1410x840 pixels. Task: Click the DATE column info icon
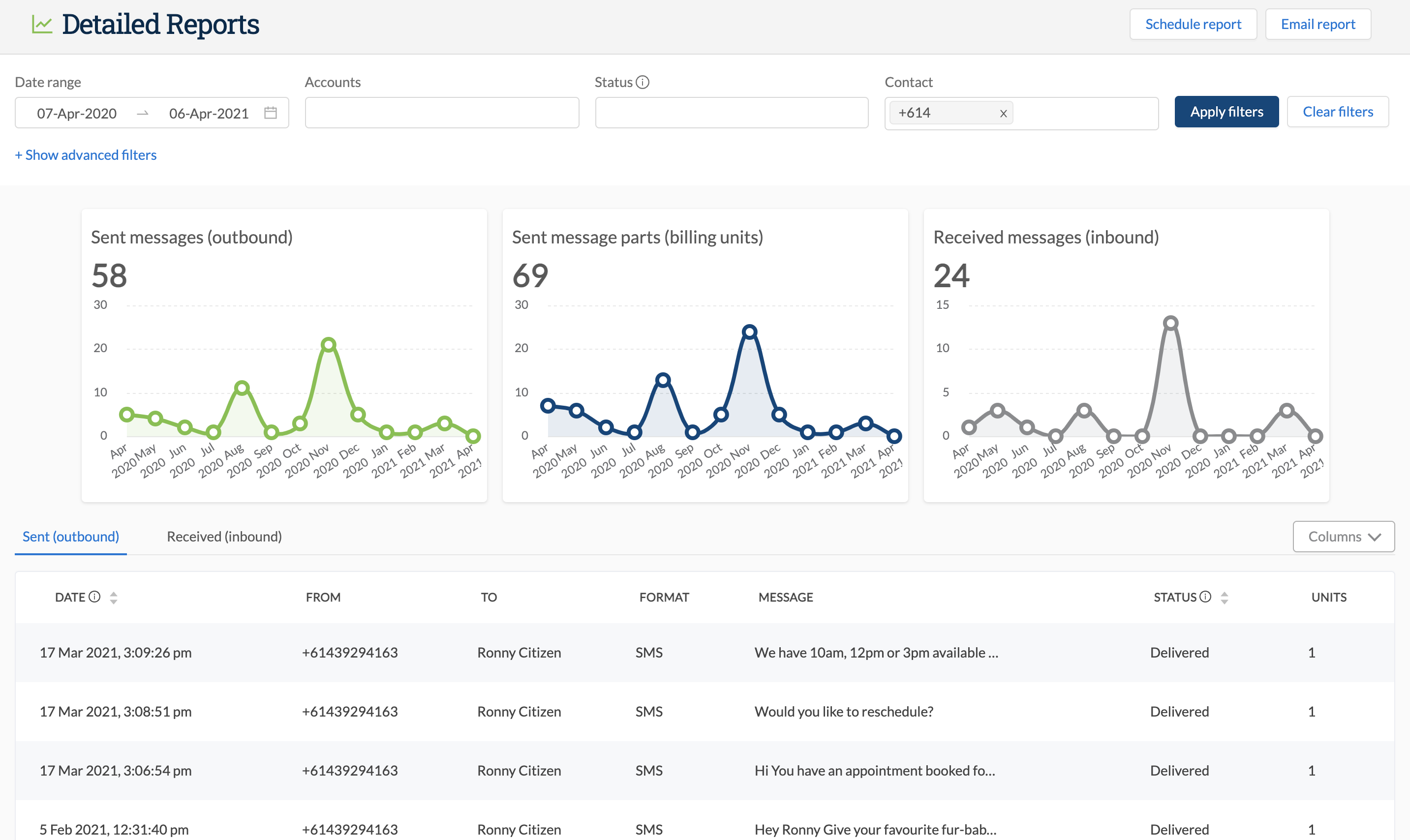94,597
